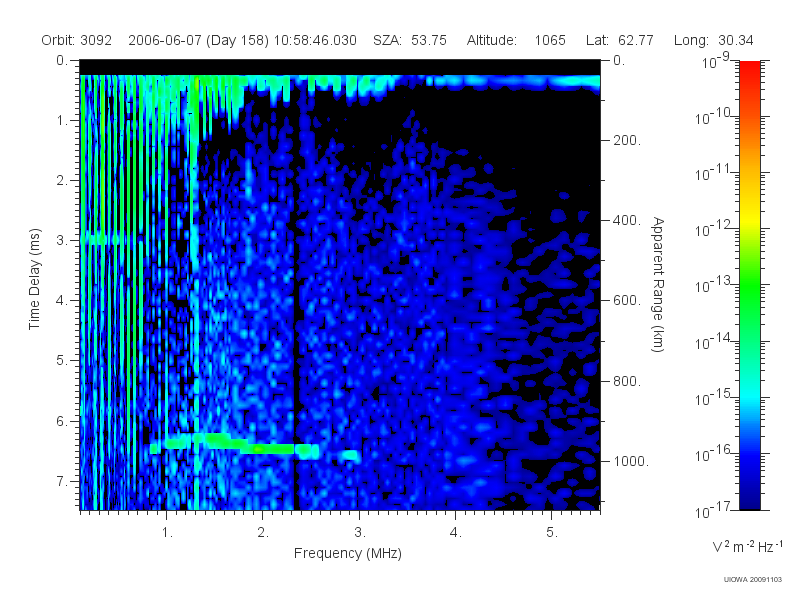Click the color scale bar legend
This screenshot has width=800, height=600.
click(x=749, y=285)
